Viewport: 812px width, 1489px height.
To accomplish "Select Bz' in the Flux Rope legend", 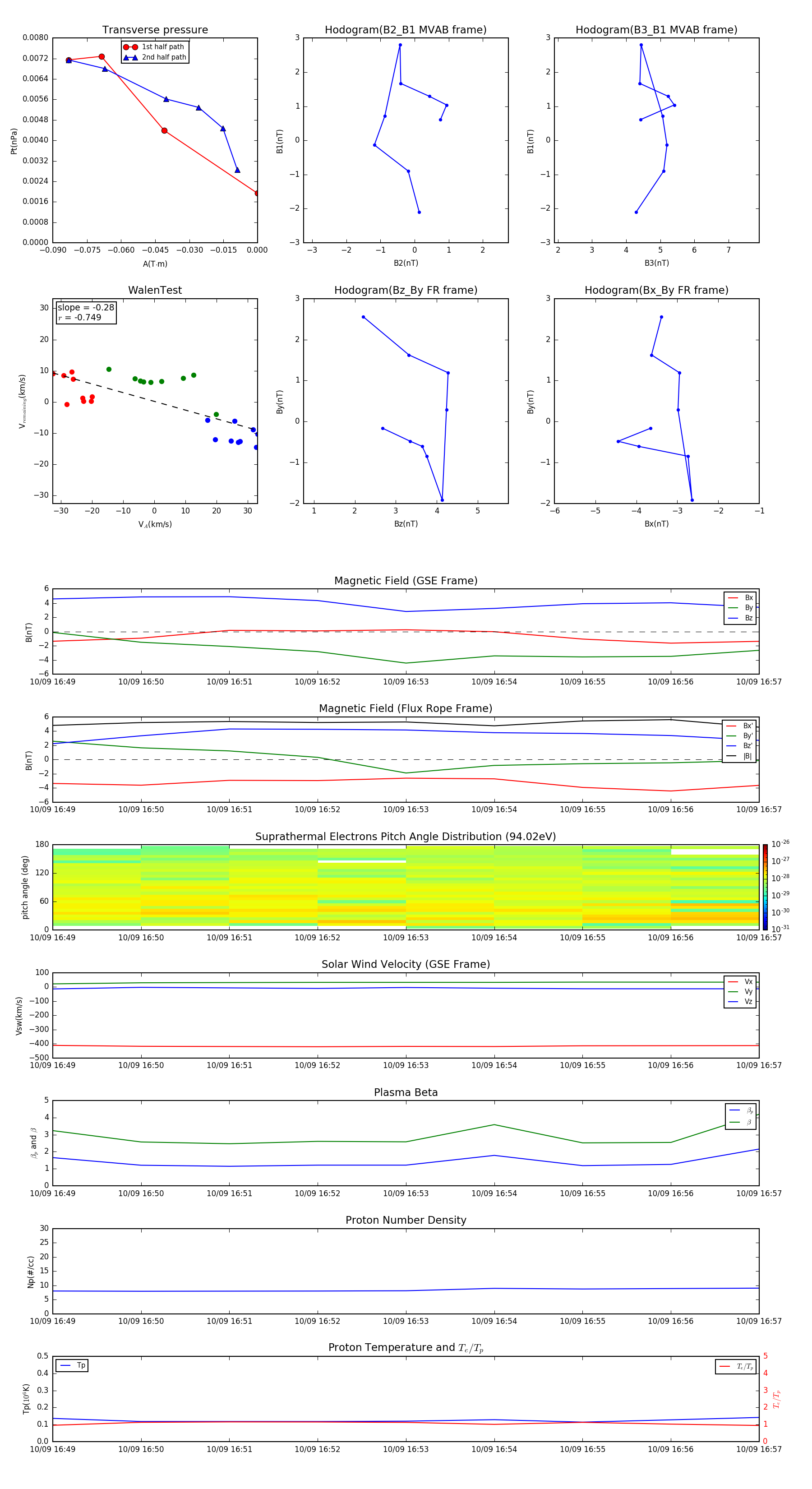I will coord(739,746).
